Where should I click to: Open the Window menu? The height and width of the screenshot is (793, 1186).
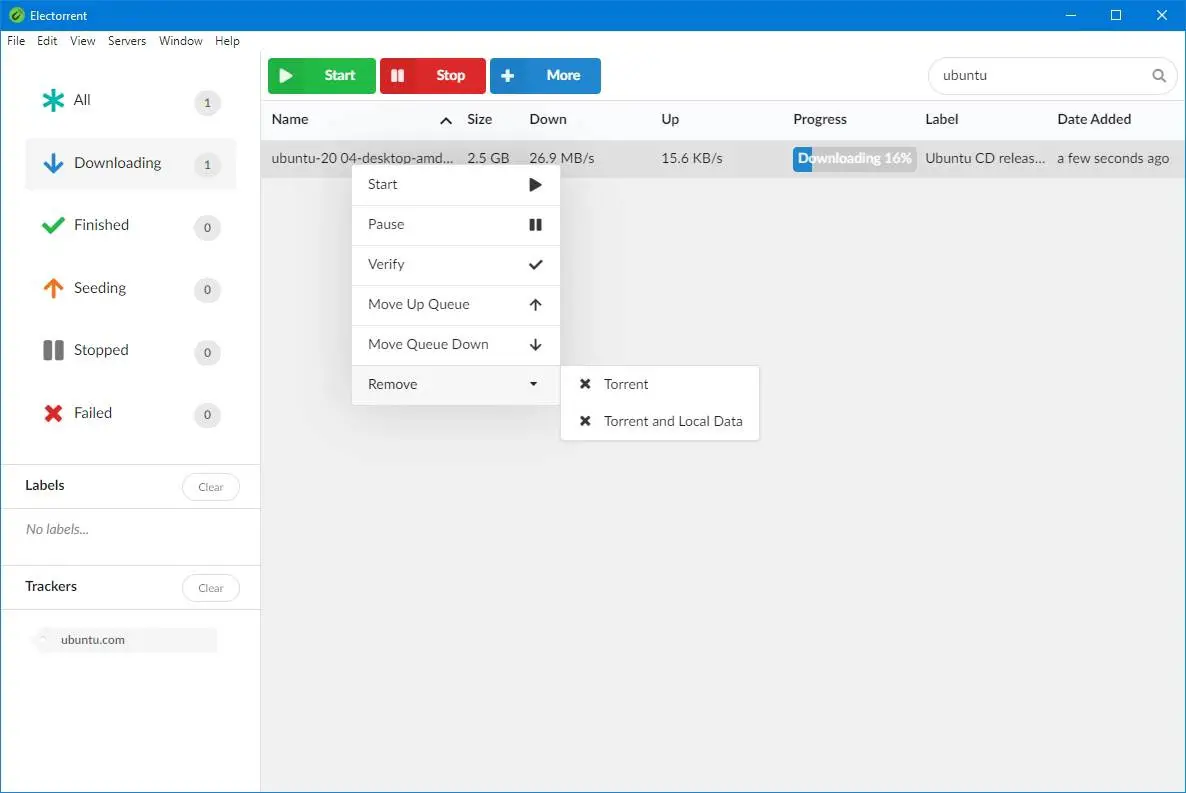tap(181, 41)
